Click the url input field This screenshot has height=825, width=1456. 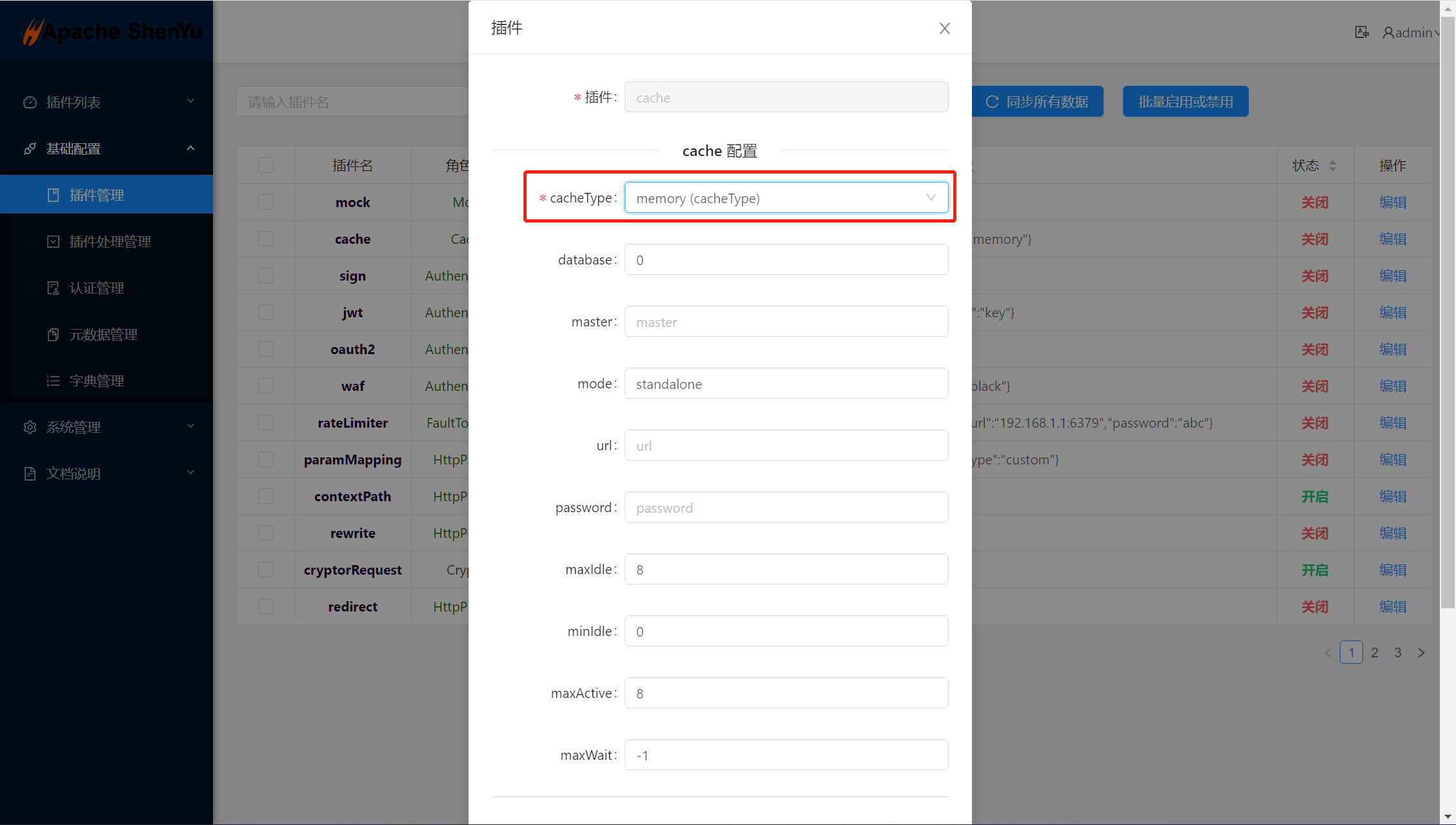(786, 446)
